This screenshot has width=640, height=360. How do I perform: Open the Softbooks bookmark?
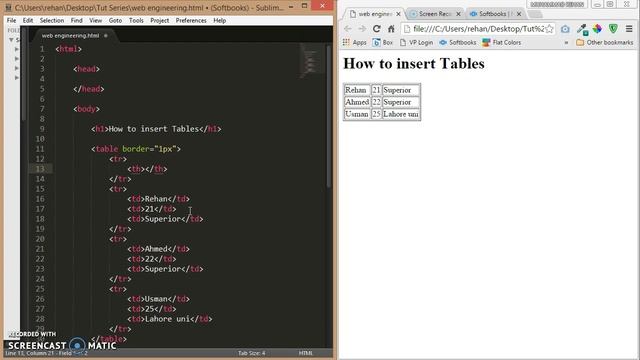(458, 42)
